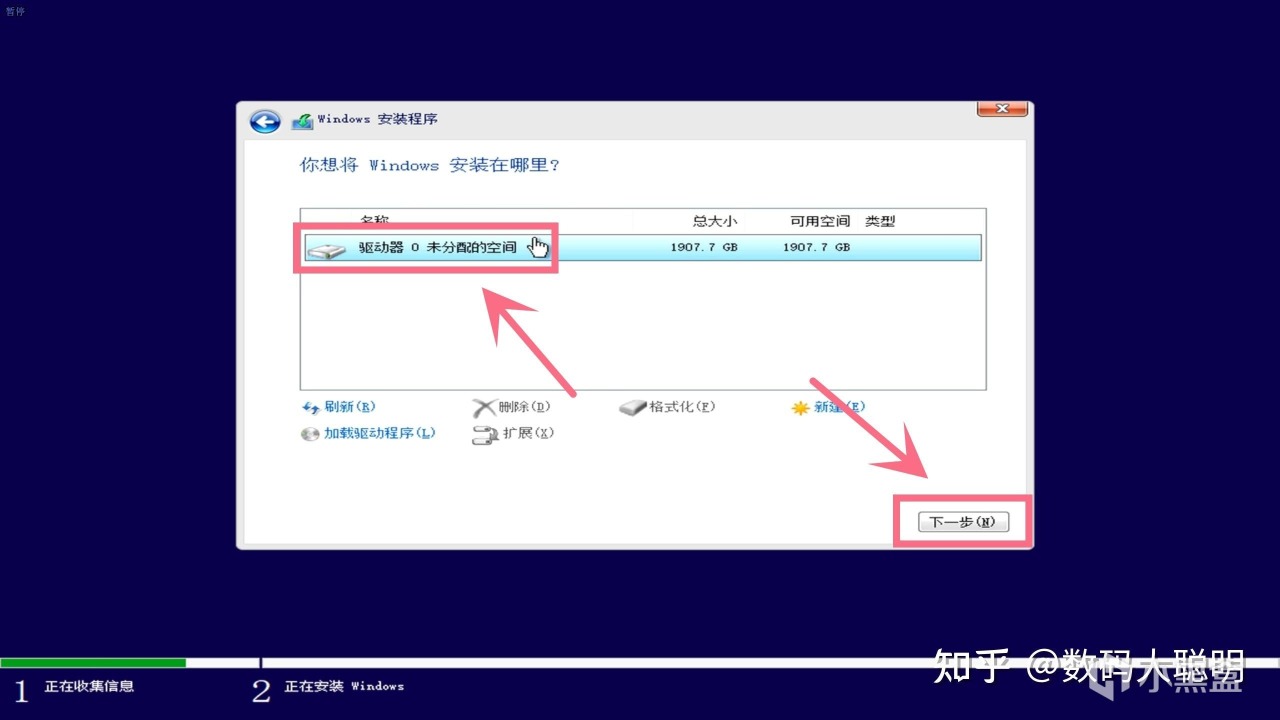Click the 扩展 extend partition icon
Screen dimensions: 1280x720
coord(485,434)
